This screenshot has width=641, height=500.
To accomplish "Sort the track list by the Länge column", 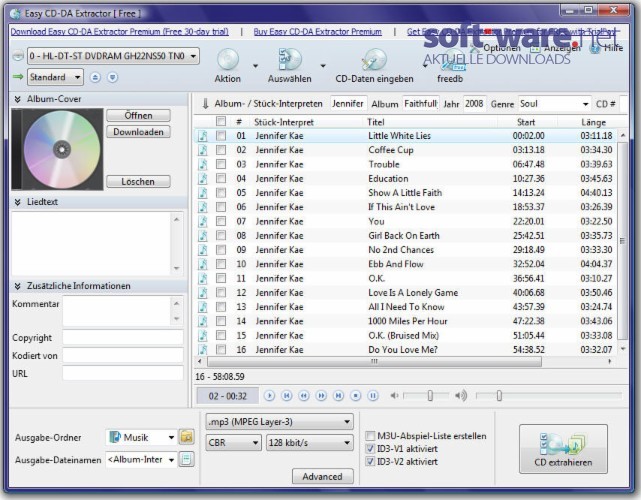I will tap(592, 122).
